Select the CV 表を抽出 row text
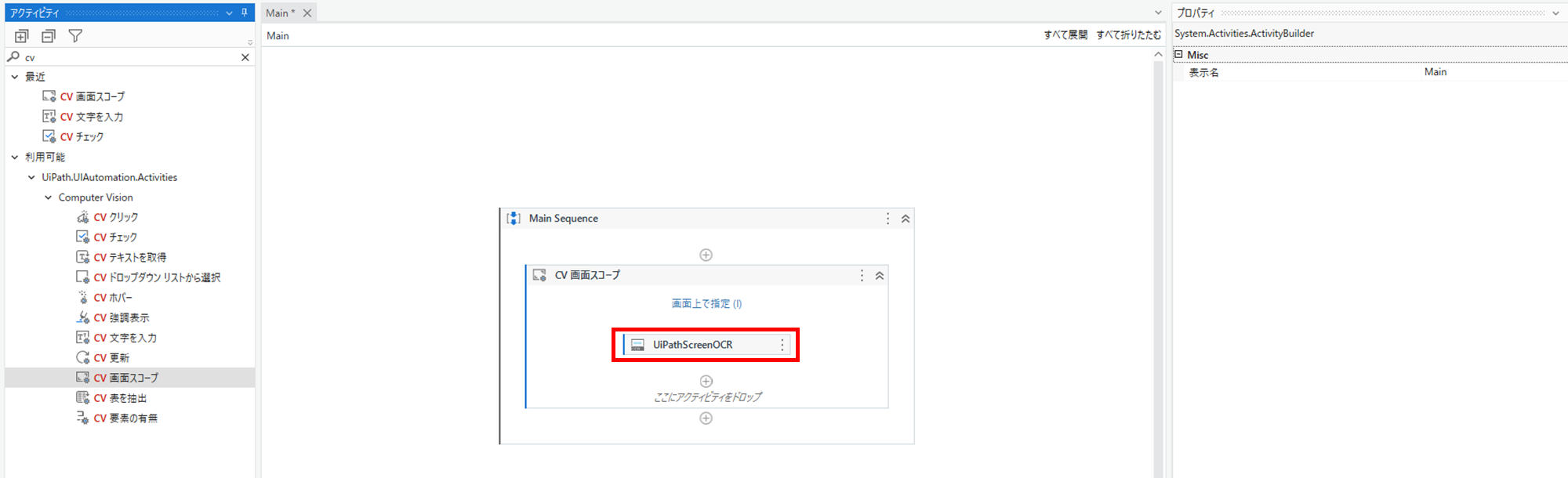This screenshot has height=478, width=1568. coord(120,398)
